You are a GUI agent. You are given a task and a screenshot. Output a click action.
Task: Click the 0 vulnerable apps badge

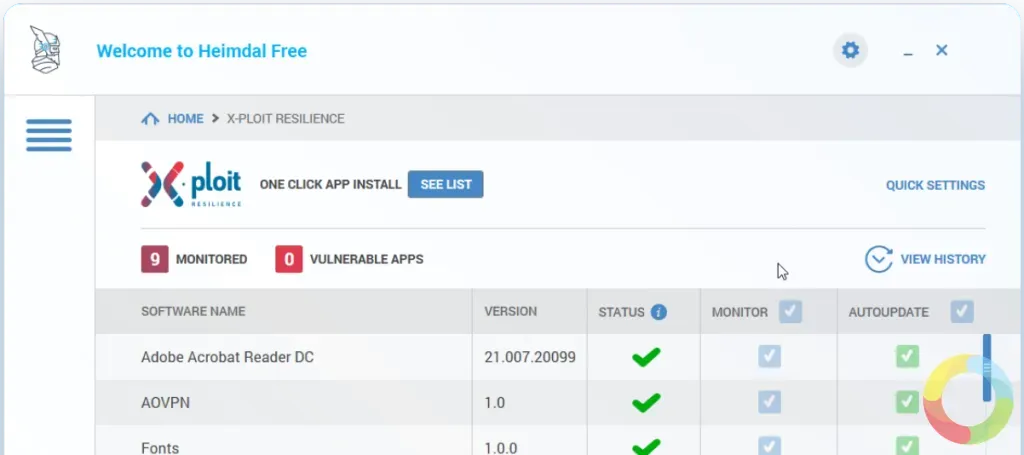click(289, 259)
